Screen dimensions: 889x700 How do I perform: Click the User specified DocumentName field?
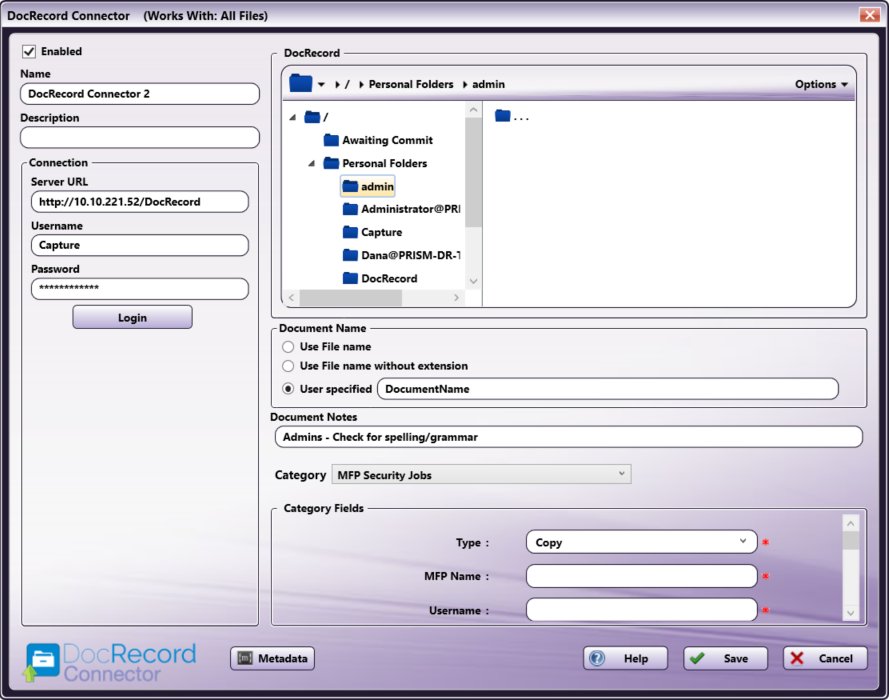pos(608,389)
